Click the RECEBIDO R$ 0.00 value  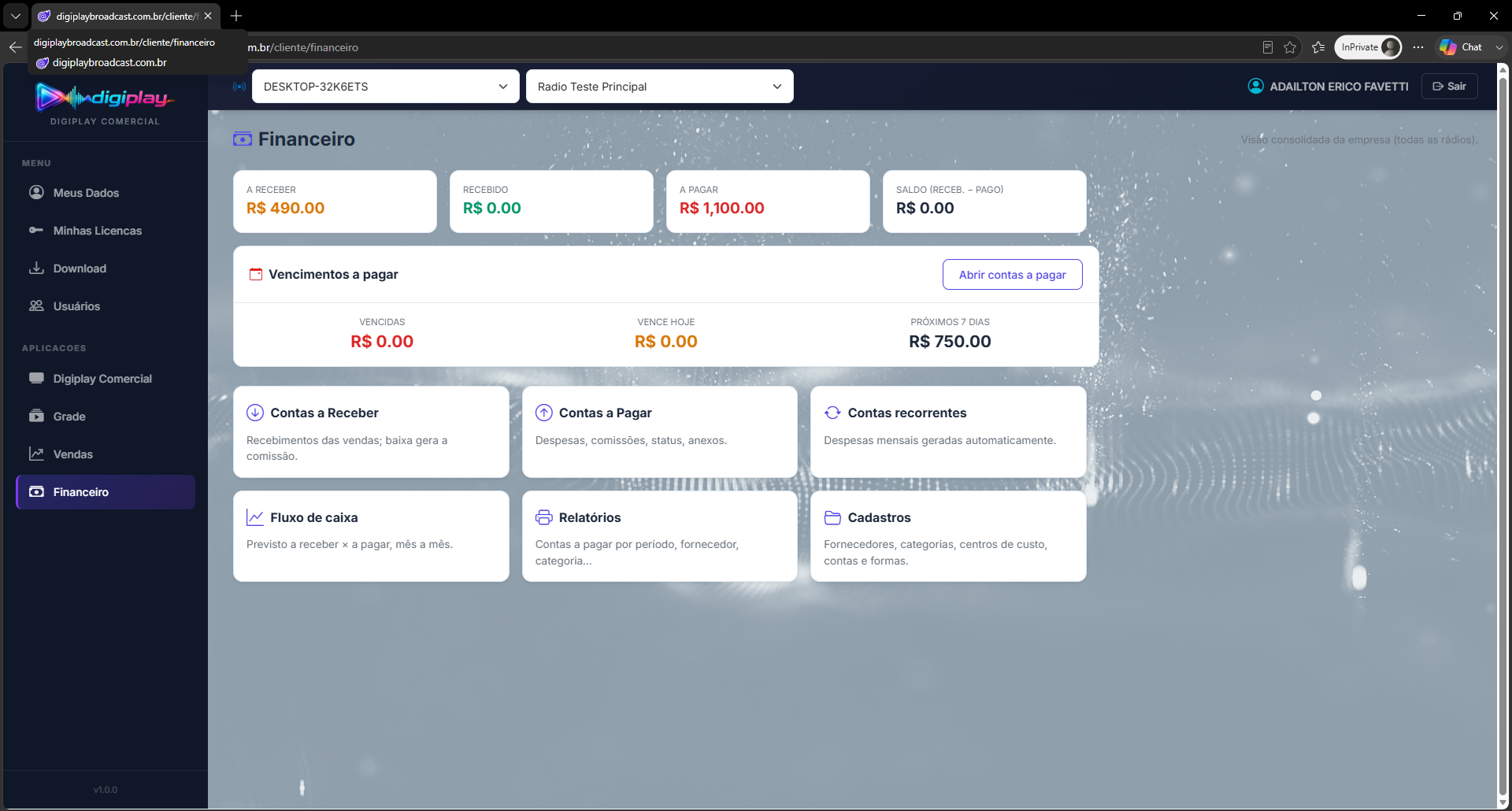coord(492,208)
